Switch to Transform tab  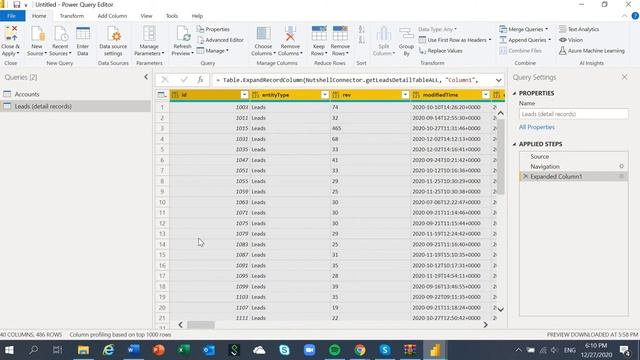pos(72,16)
